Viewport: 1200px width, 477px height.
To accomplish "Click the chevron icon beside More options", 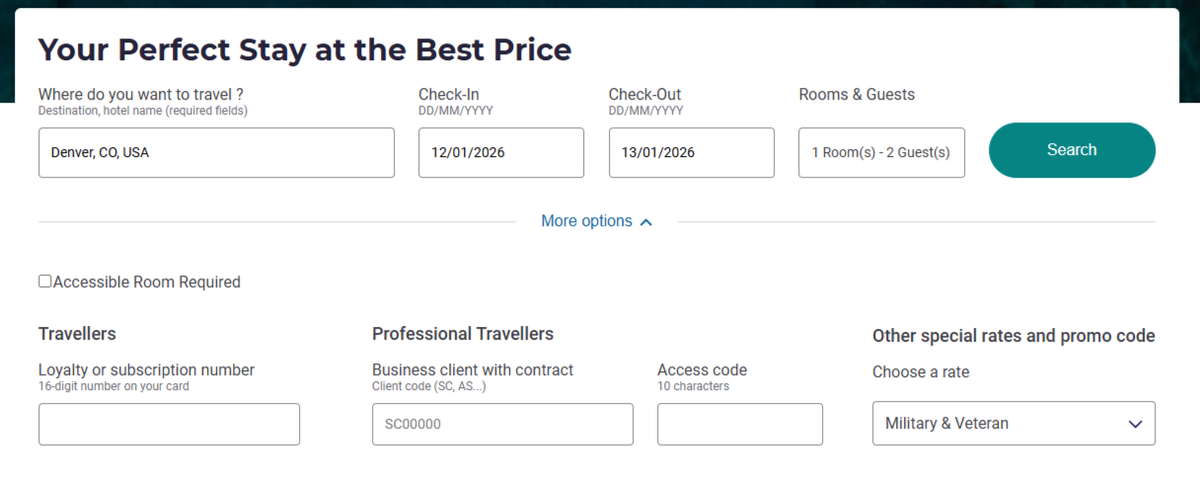I will click(646, 222).
